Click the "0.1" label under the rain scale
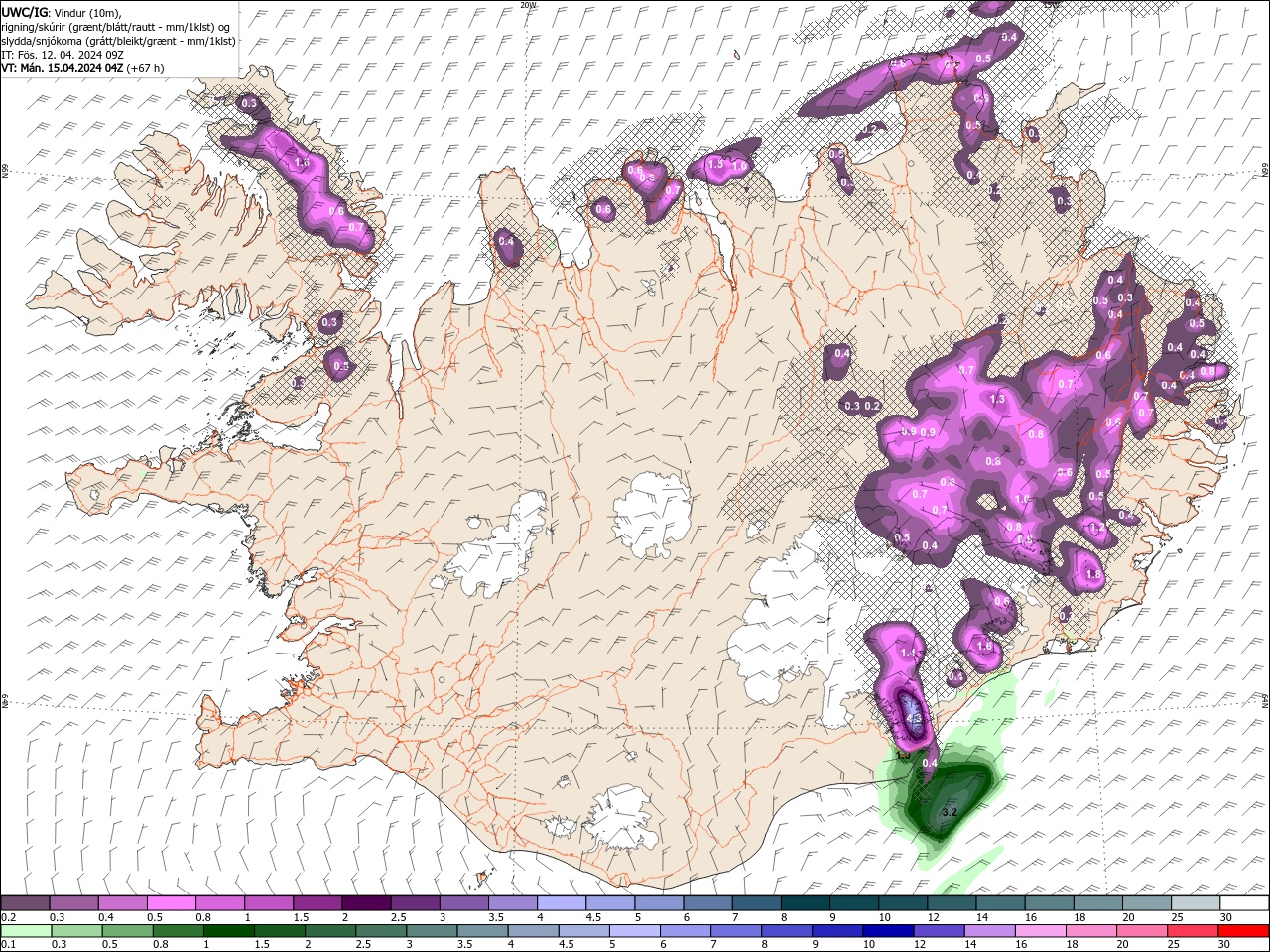1270x952 pixels. 7,945
